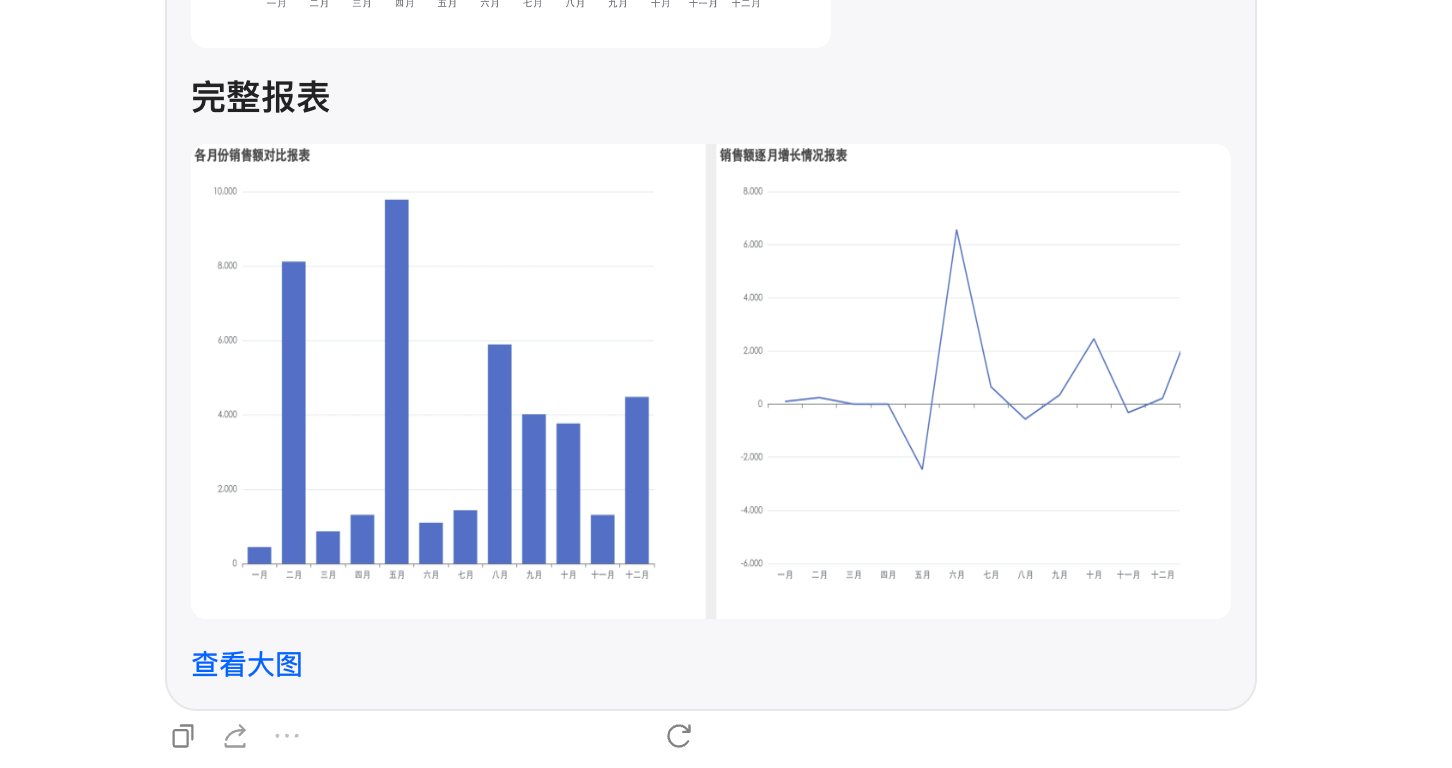Viewport: 1452px width, 768px height.
Task: Click the 各月份销售额对比报表 chart title
Action: [252, 156]
